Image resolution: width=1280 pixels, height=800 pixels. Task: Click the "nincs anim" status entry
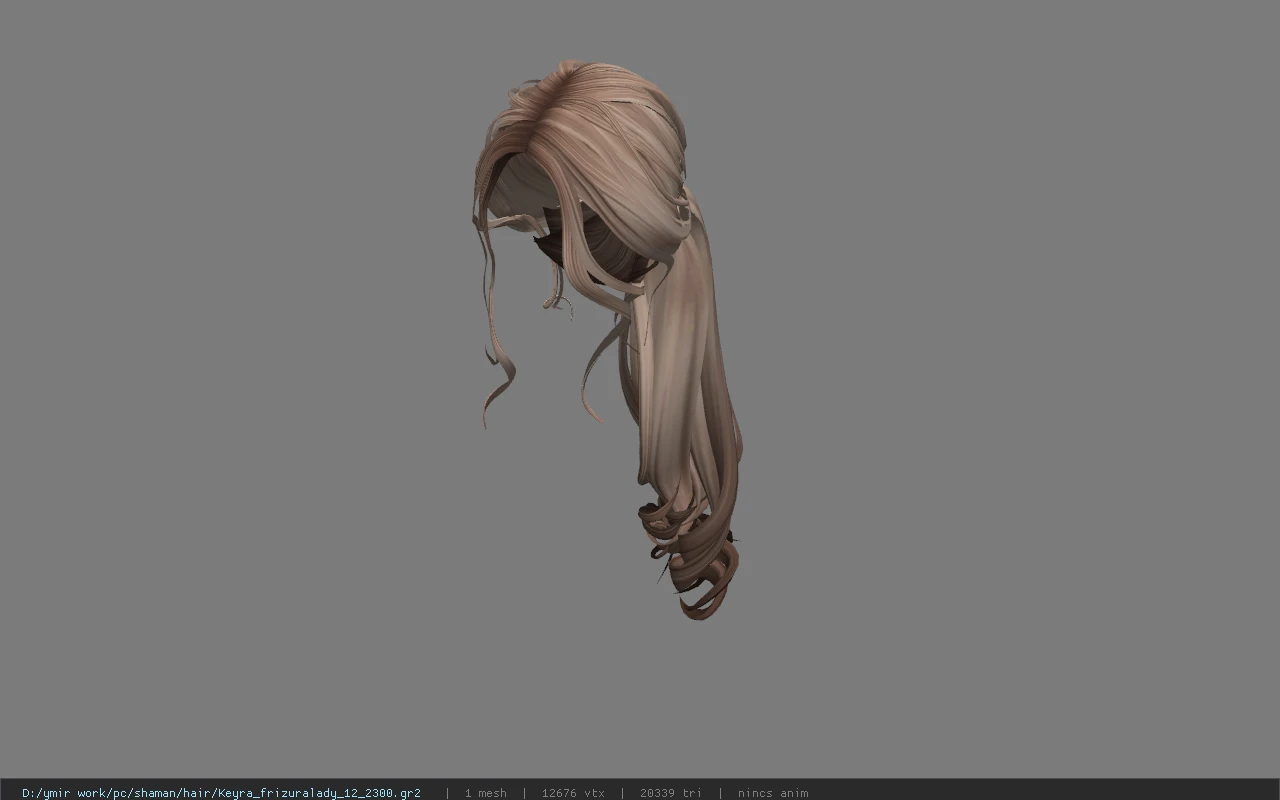click(x=773, y=793)
